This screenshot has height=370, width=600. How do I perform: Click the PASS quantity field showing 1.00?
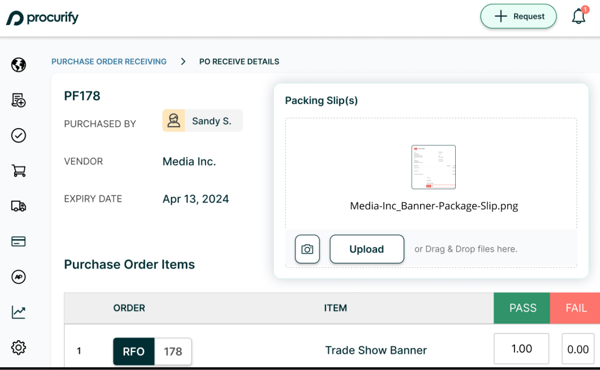tap(521, 349)
